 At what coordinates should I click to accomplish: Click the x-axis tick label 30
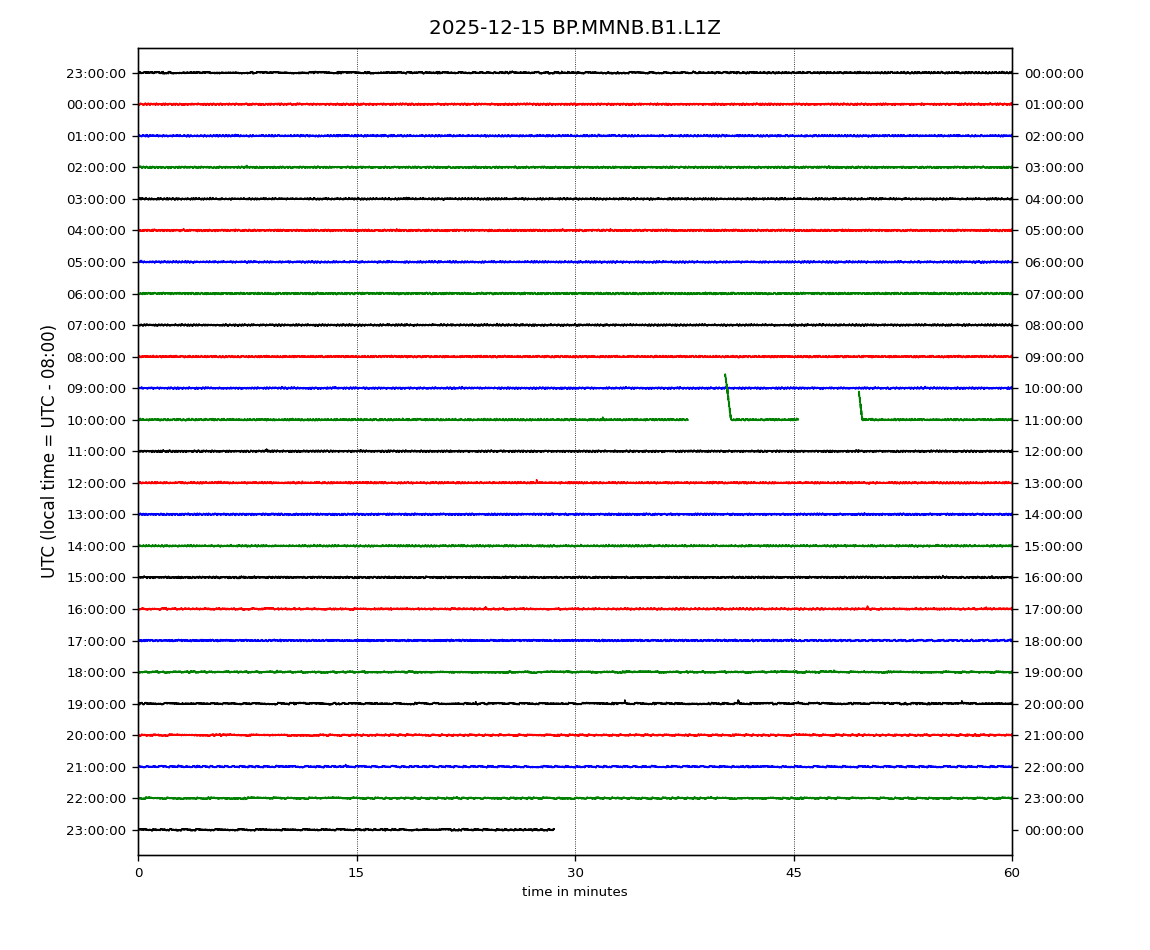click(x=575, y=873)
